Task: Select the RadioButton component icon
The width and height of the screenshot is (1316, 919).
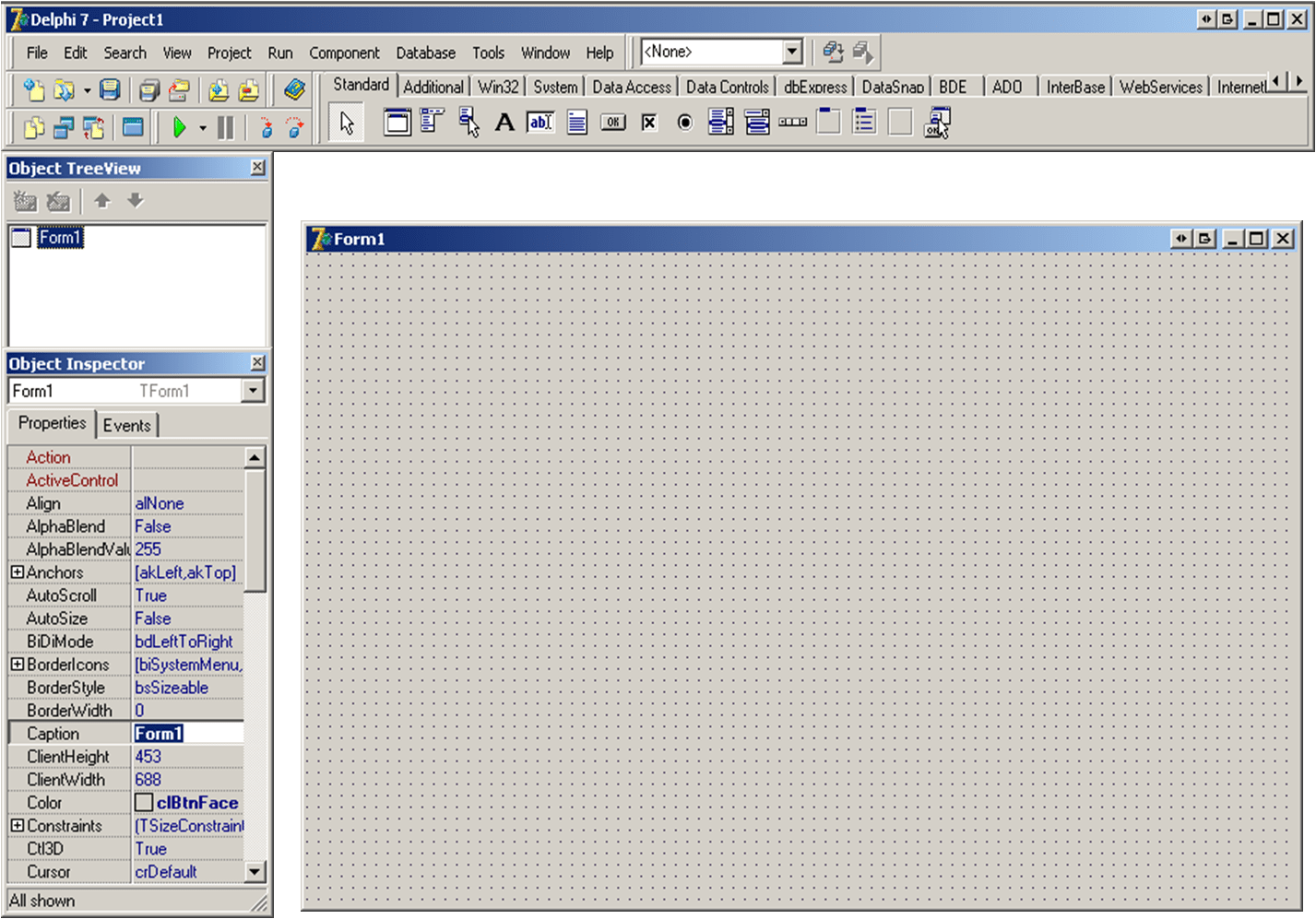Action: (x=684, y=122)
